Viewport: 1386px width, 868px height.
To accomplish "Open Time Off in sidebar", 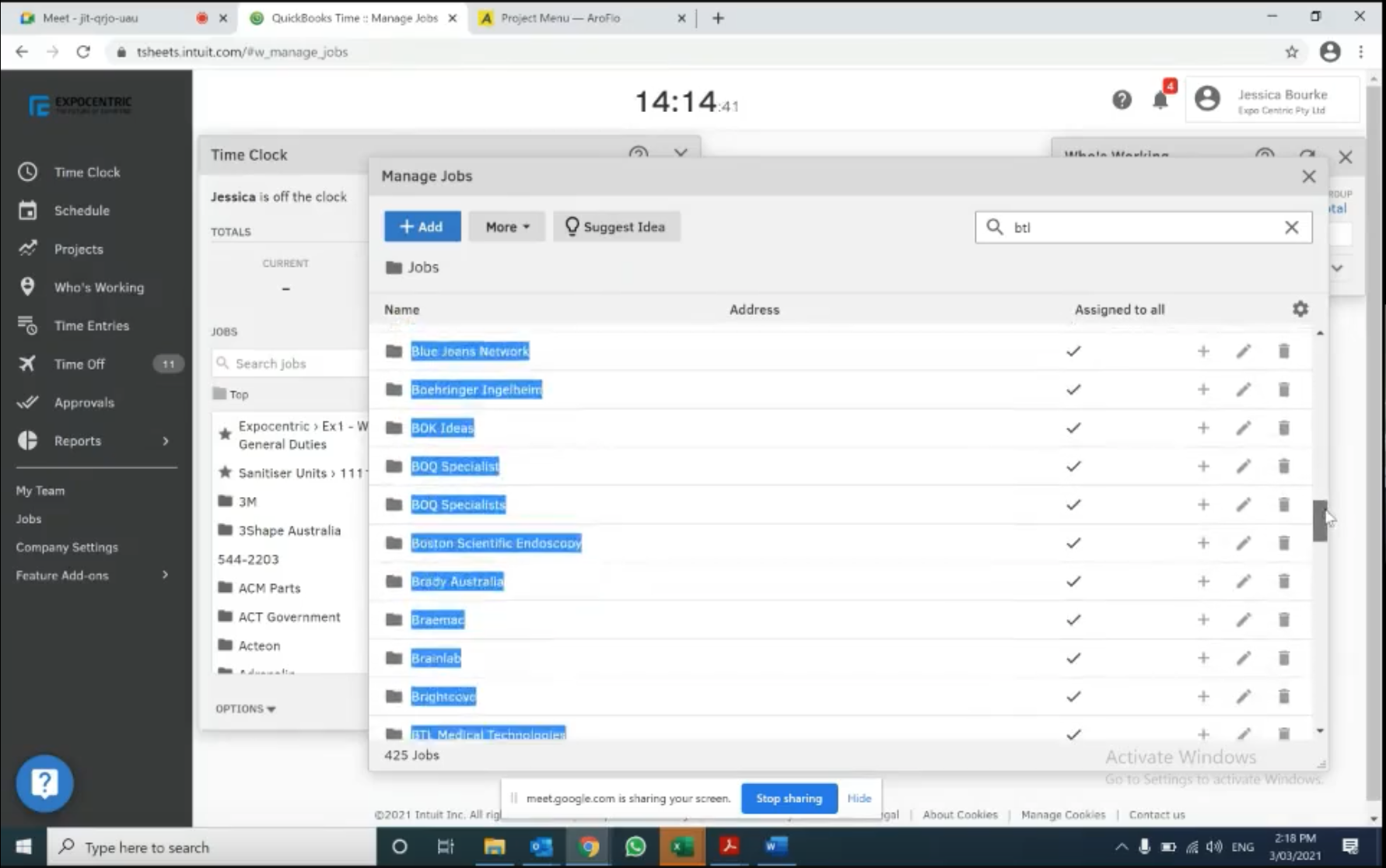I will click(x=79, y=364).
